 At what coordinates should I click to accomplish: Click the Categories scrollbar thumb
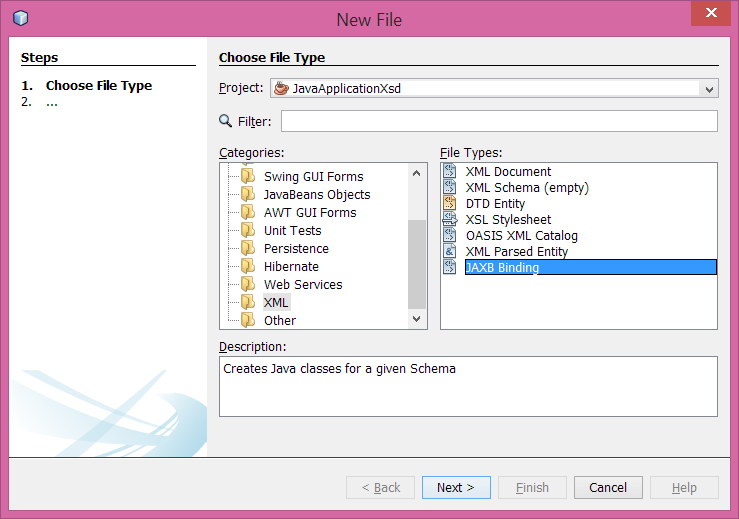coord(417,264)
